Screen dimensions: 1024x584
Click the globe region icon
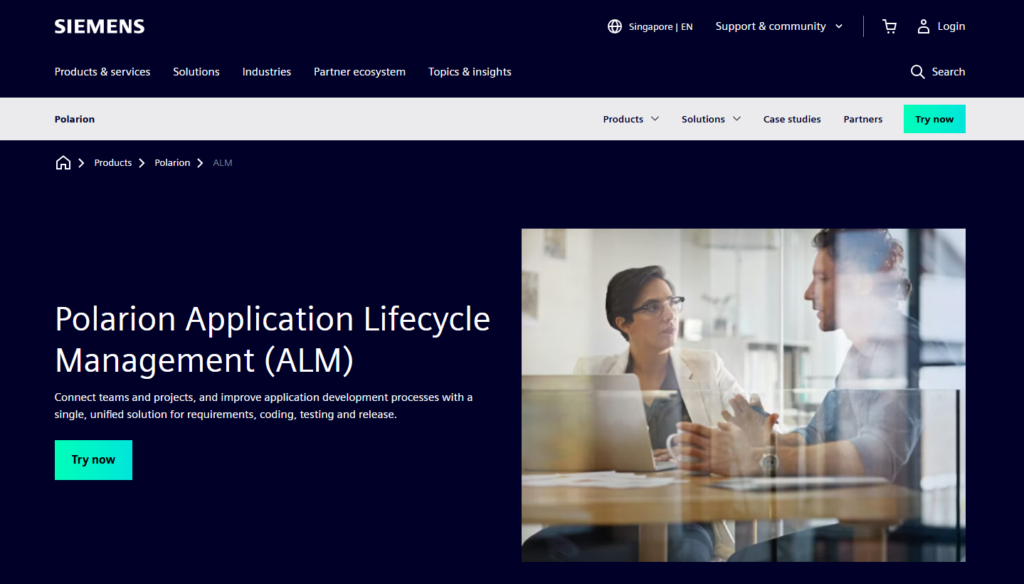click(x=615, y=26)
